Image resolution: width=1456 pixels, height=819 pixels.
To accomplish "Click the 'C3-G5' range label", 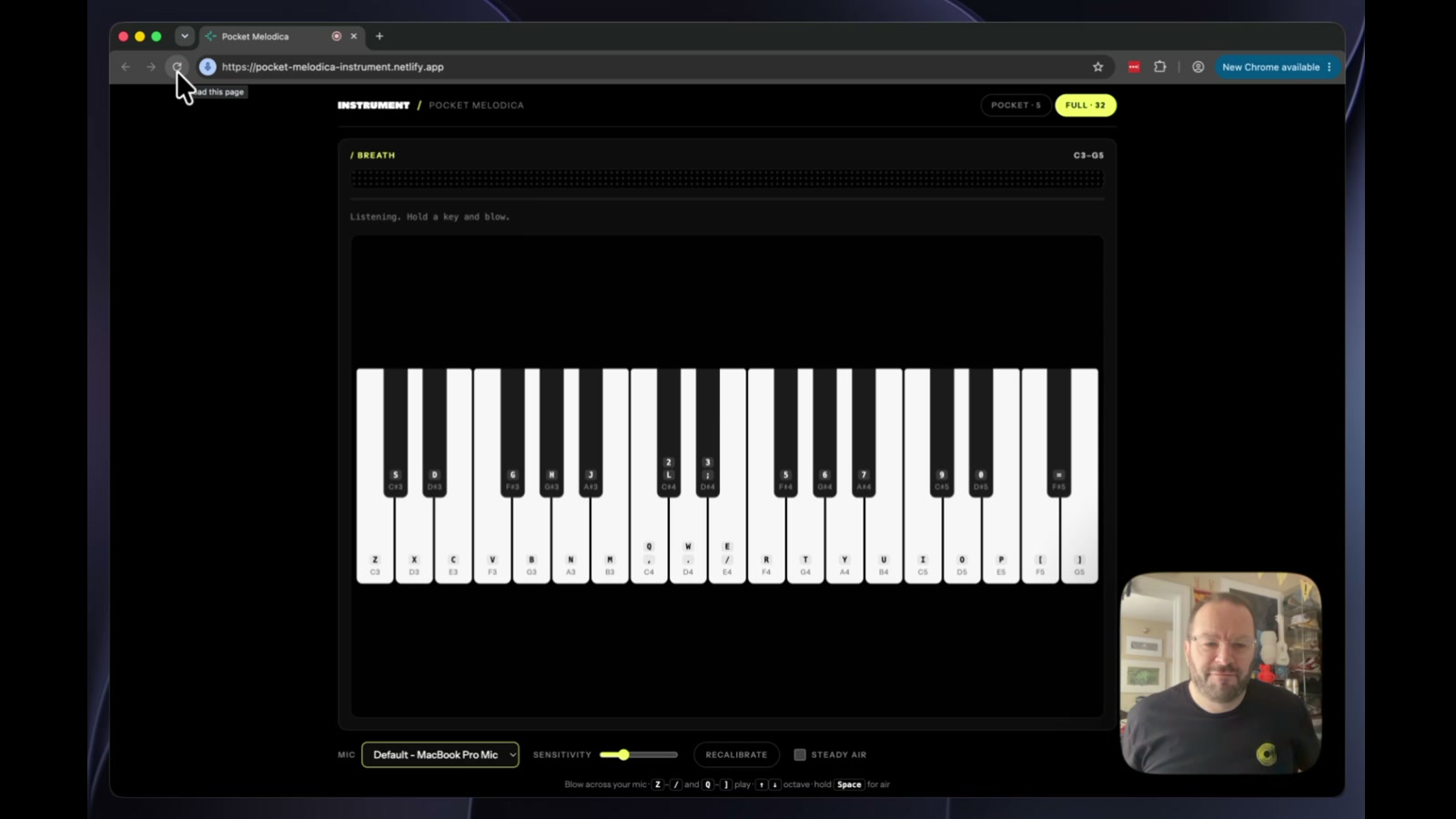I will [1088, 156].
